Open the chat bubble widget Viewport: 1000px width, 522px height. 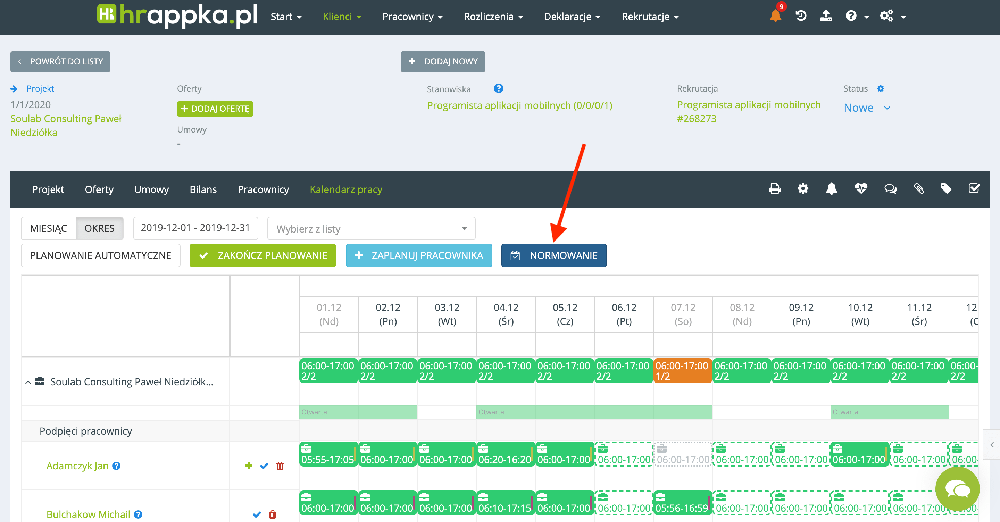957,489
